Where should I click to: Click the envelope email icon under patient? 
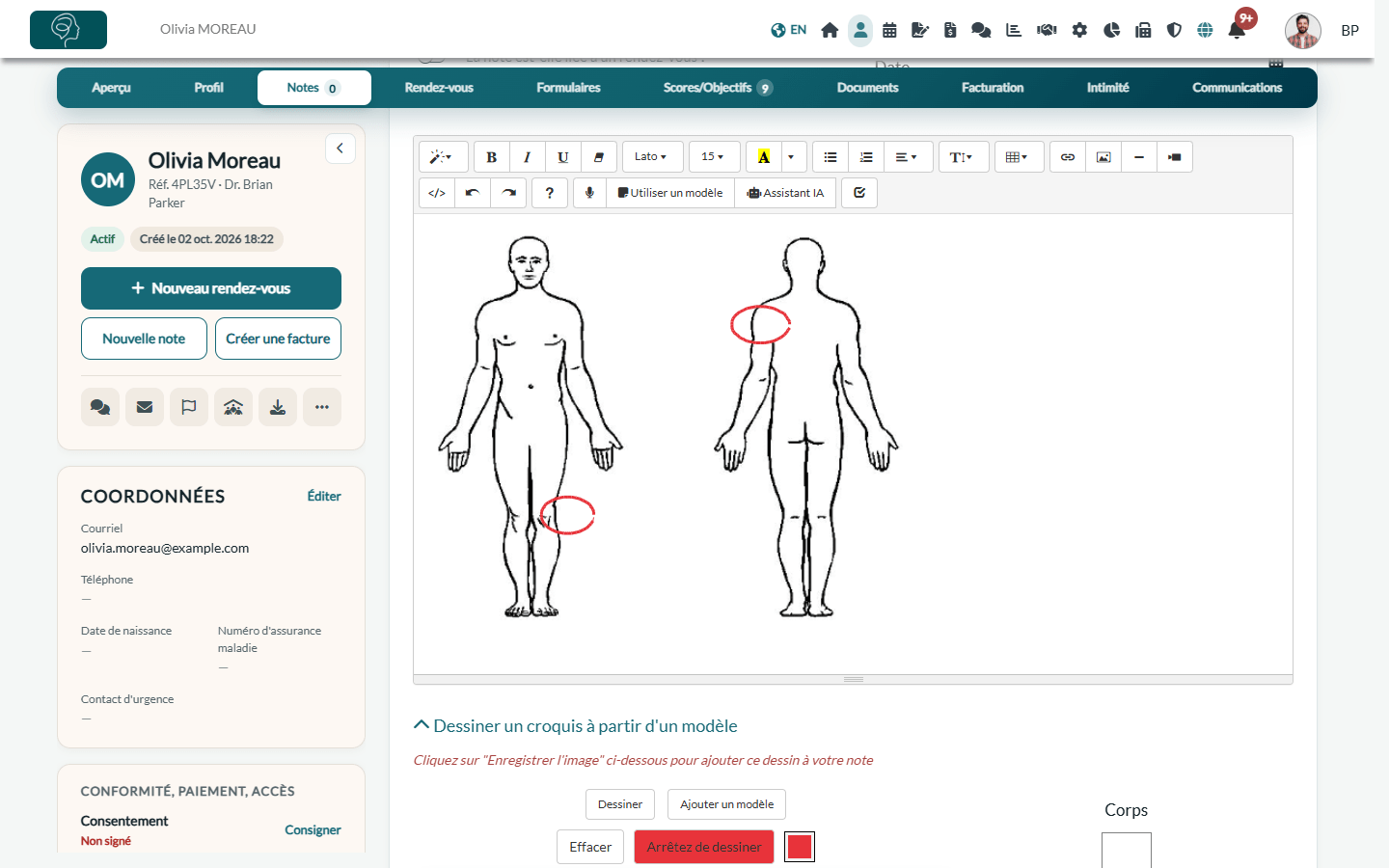coord(145,407)
